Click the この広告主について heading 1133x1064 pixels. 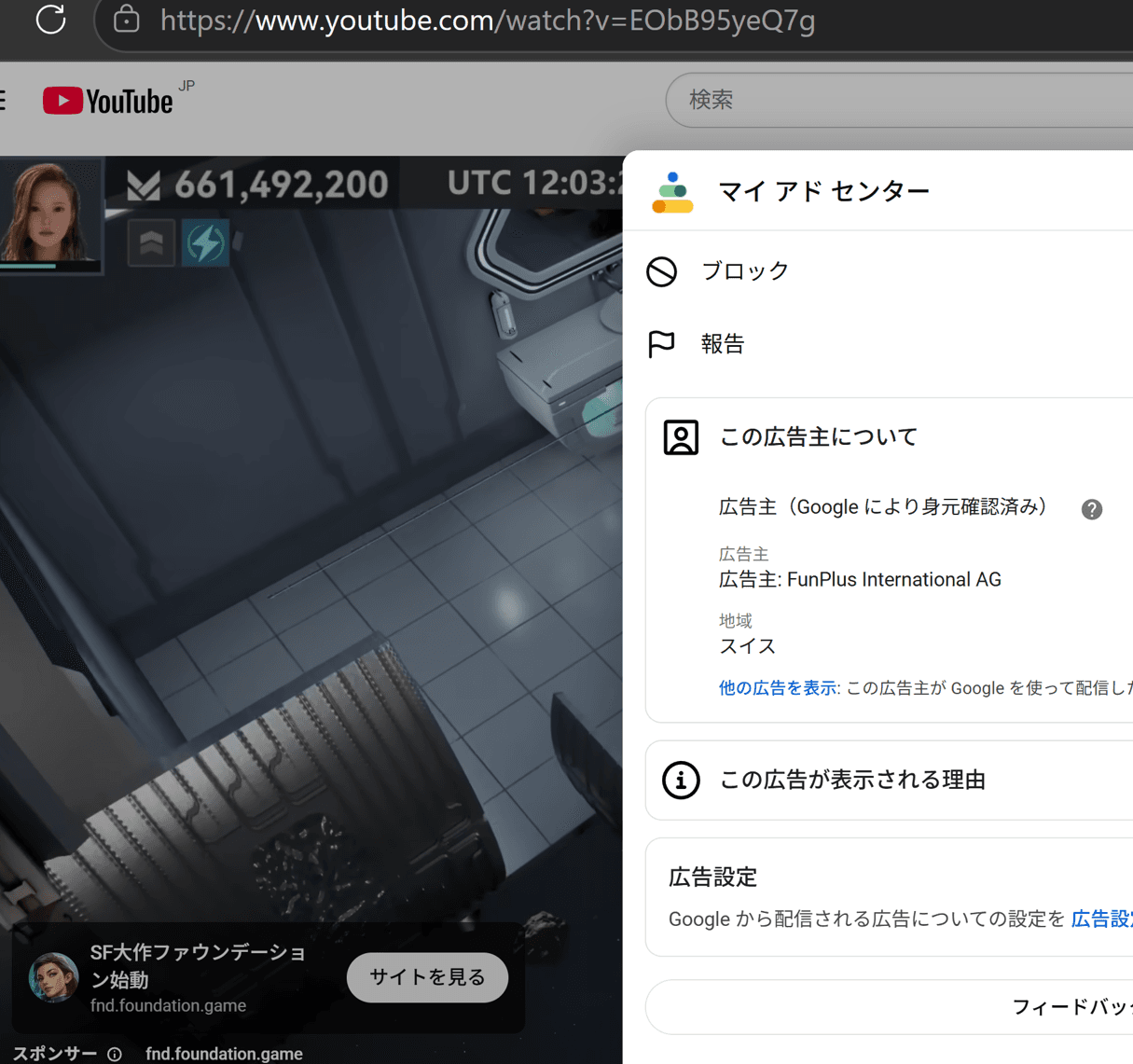click(819, 436)
